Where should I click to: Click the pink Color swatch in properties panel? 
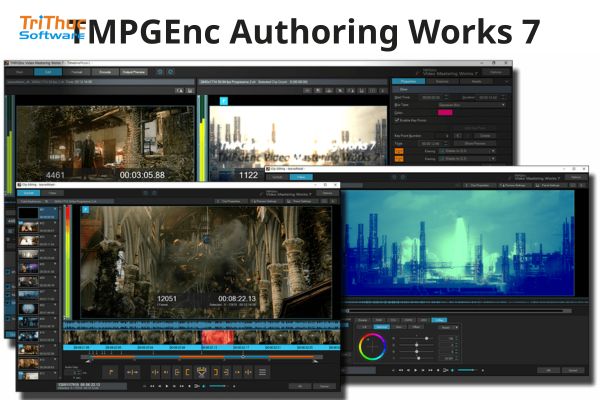tap(445, 113)
